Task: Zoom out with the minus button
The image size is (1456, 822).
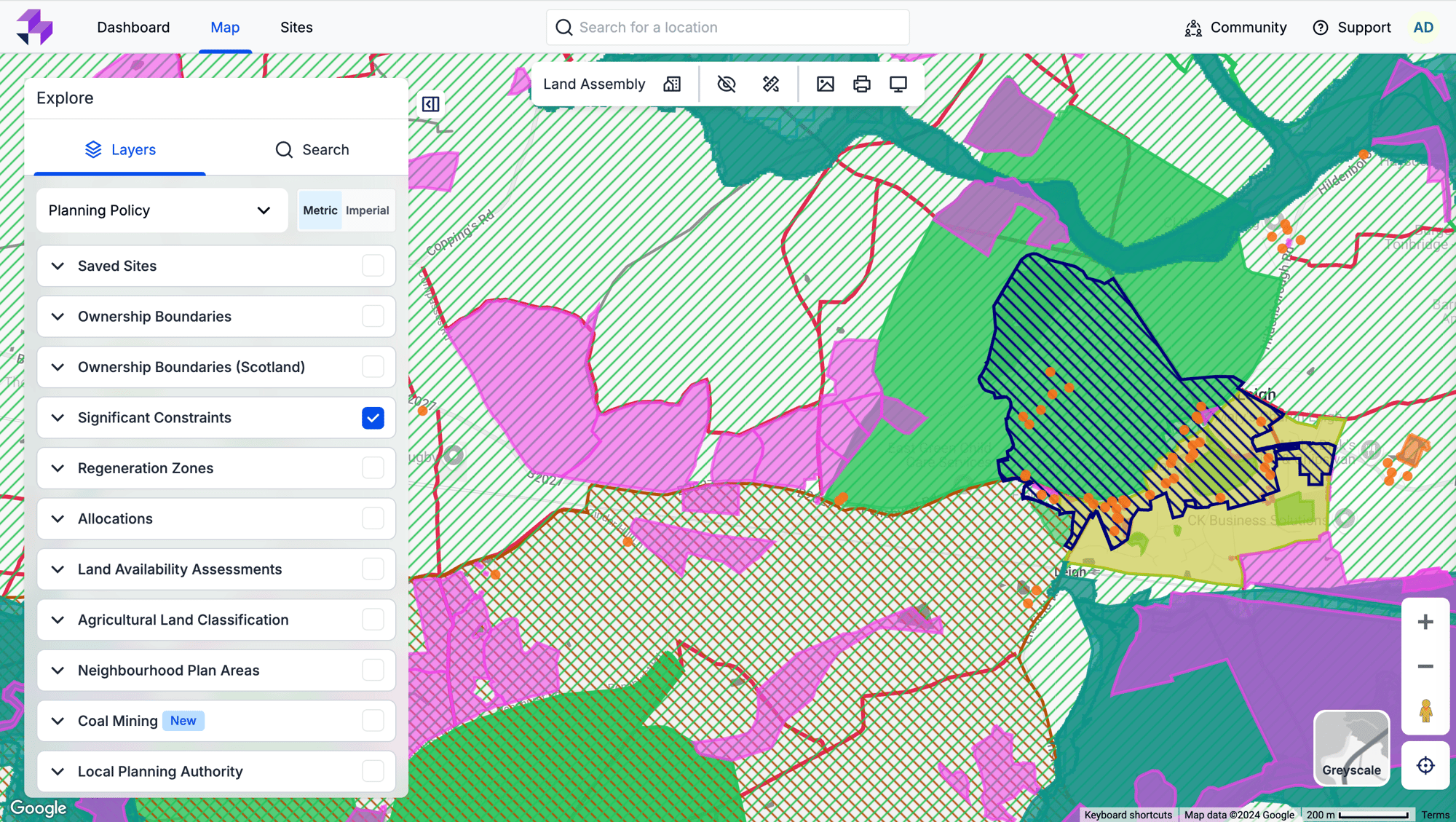Action: tap(1425, 666)
